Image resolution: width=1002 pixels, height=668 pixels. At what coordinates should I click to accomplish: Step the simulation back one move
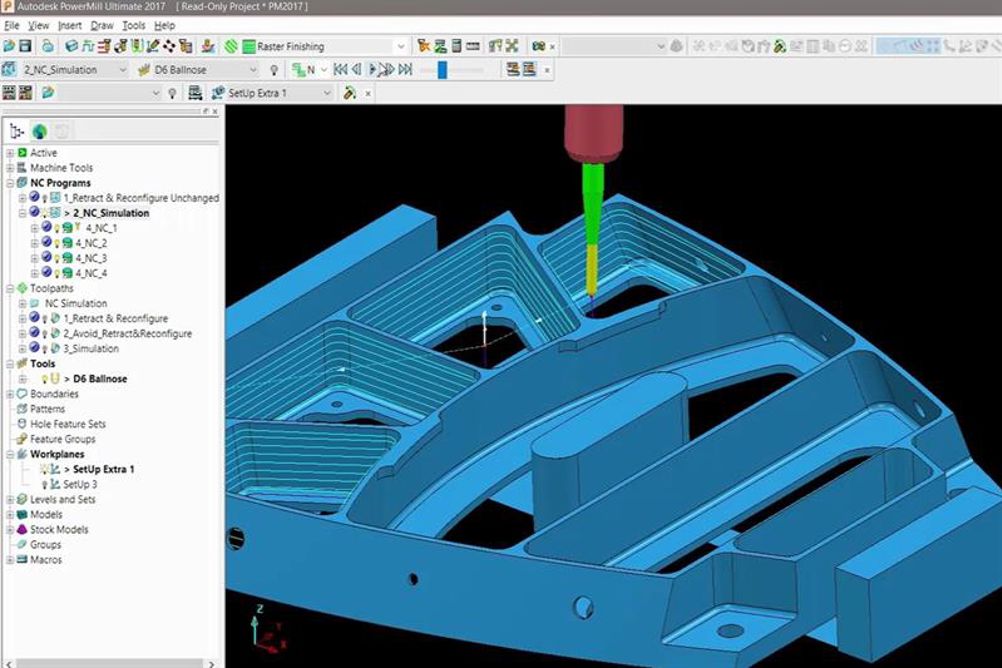(357, 70)
